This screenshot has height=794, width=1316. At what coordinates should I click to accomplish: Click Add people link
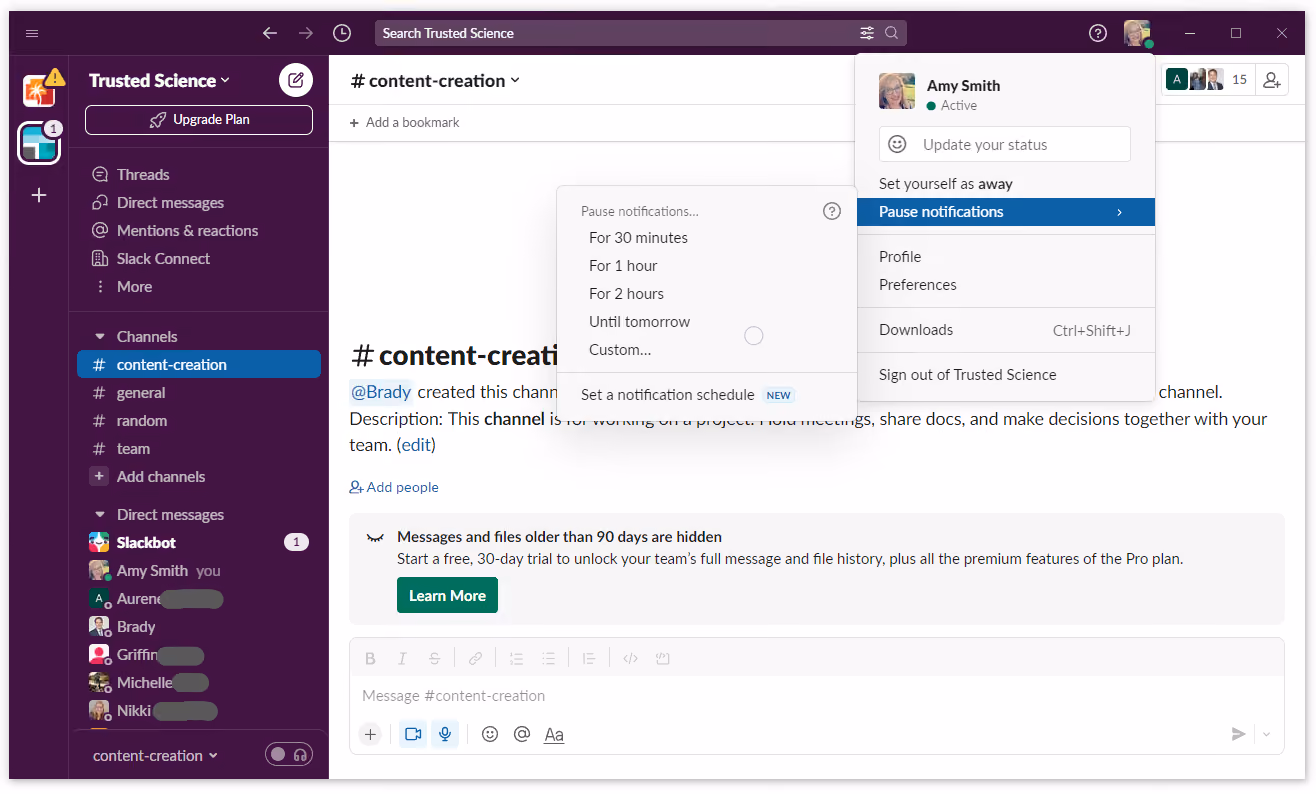tap(394, 487)
